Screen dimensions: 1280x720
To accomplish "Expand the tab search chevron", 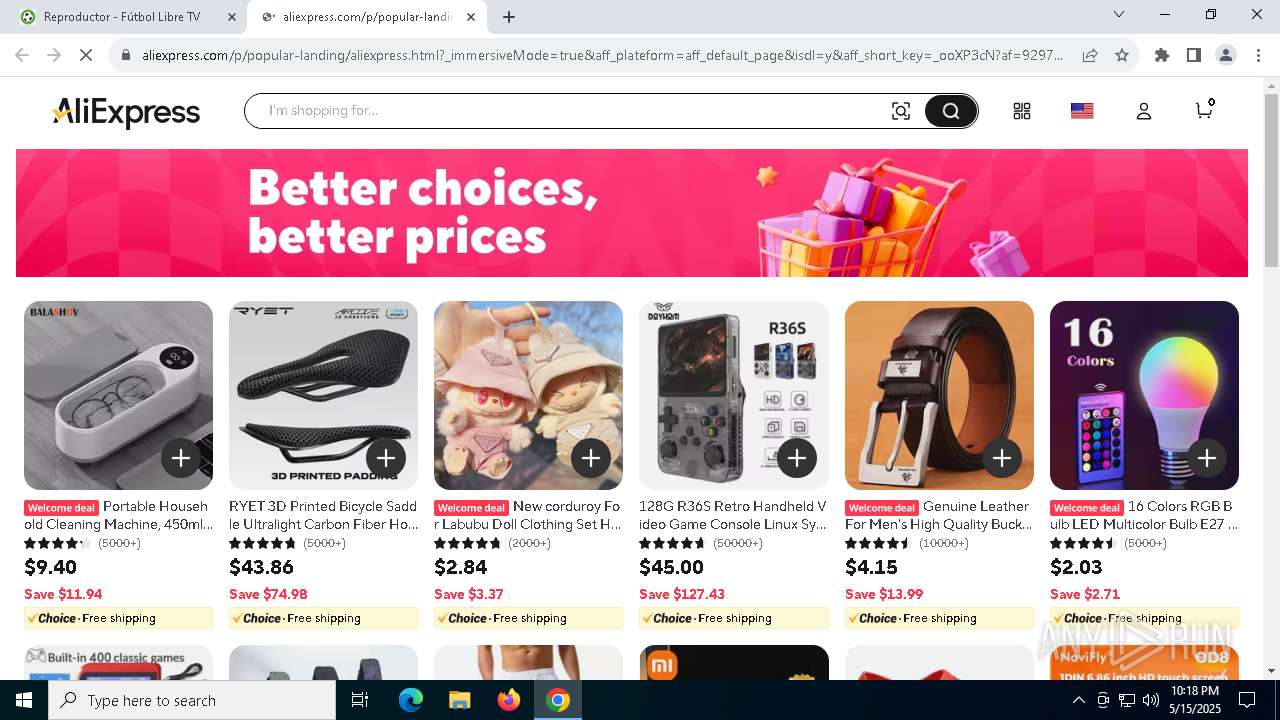I will click(1119, 15).
